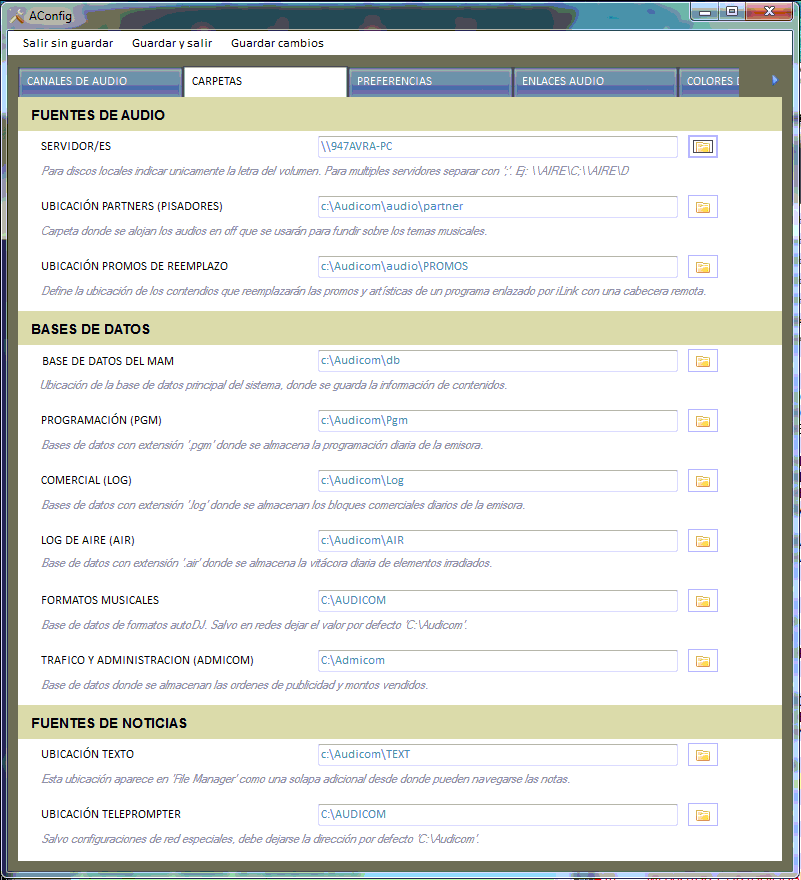Select the Carpetas tab
This screenshot has height=880, width=801.
point(265,81)
